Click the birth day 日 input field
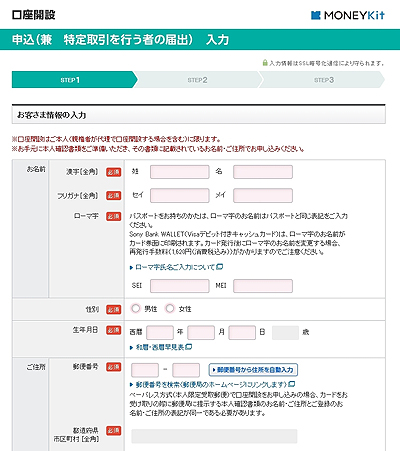 point(242,333)
